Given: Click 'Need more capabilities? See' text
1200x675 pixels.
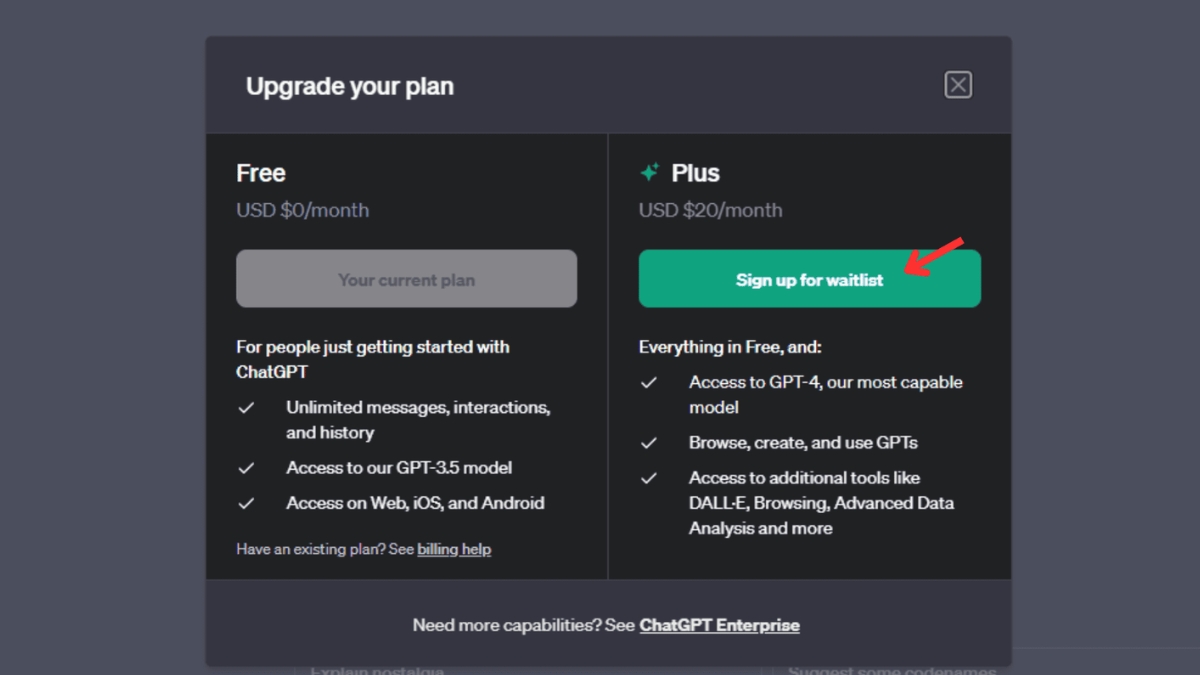Looking at the screenshot, I should pyautogui.click(x=524, y=625).
